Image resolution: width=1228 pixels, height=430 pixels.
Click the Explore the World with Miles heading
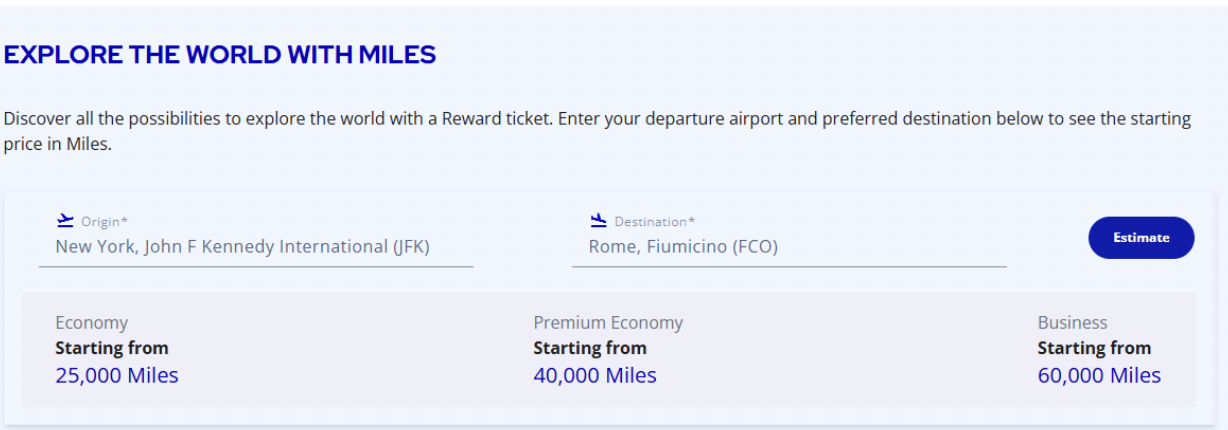coord(220,55)
